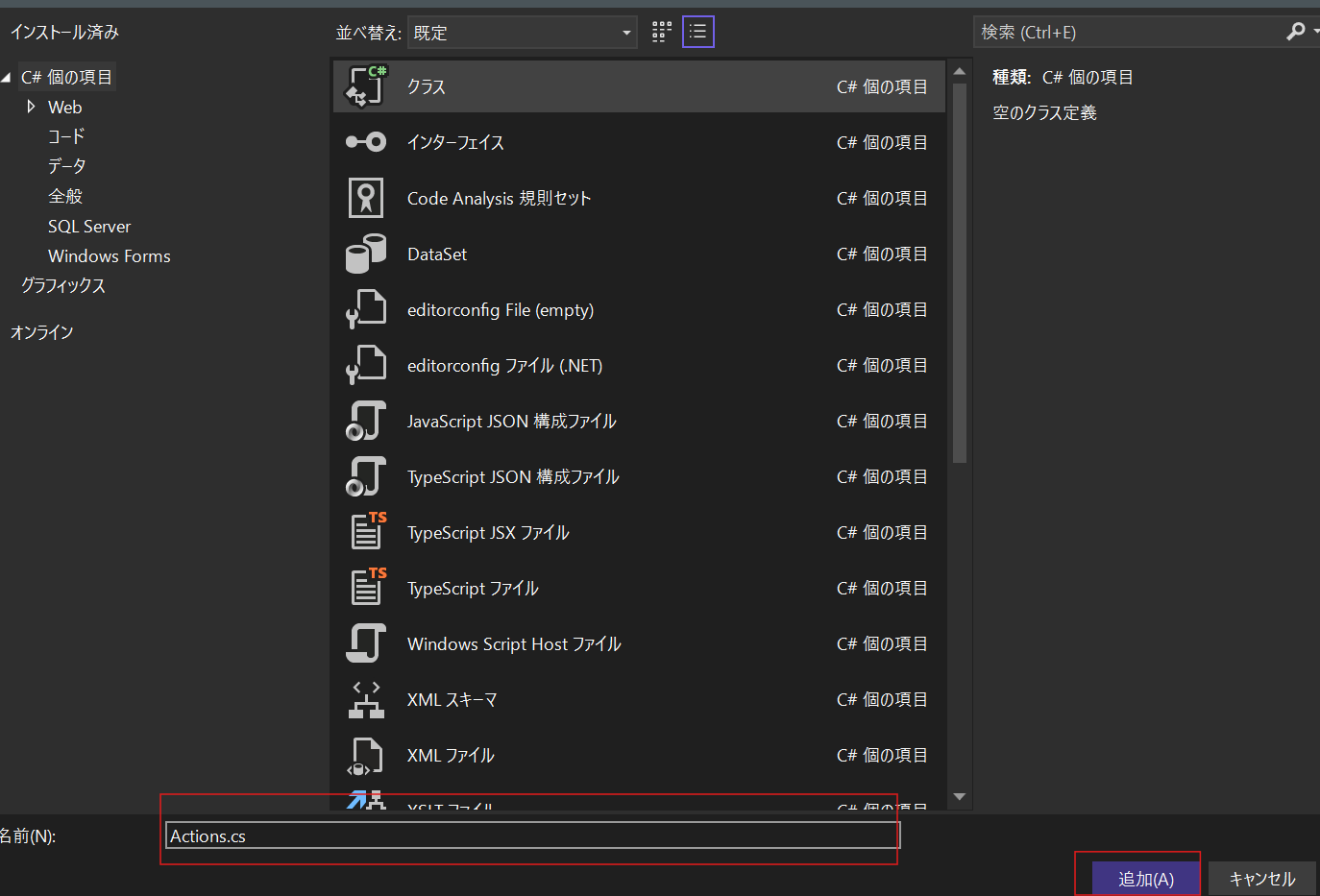Click the editorconfig File (empty) icon
This screenshot has width=1320, height=896.
(x=365, y=309)
